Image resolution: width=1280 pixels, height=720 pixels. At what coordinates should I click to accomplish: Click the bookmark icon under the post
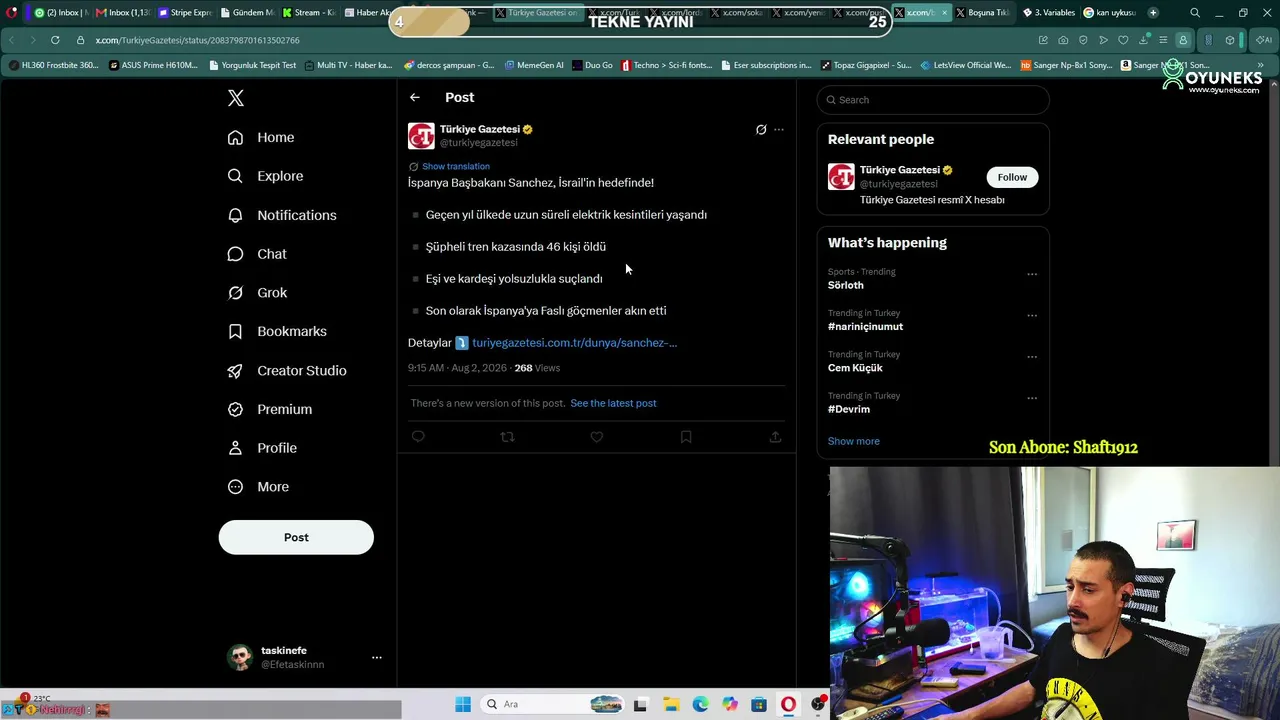point(686,437)
